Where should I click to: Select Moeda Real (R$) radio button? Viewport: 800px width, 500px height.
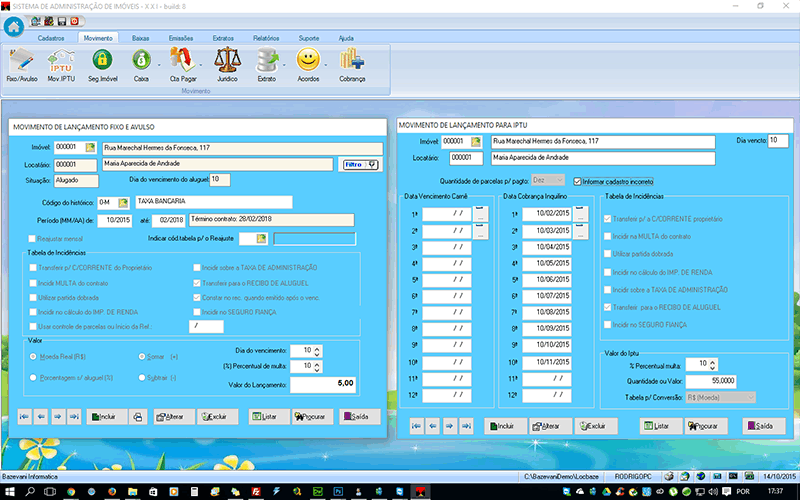tap(33, 357)
